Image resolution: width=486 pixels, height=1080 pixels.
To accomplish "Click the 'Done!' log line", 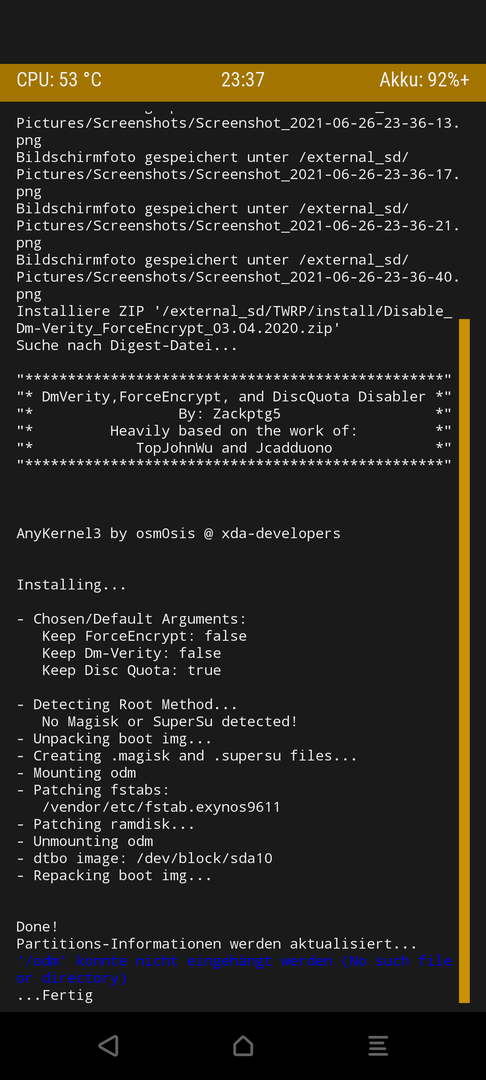I will (37, 927).
